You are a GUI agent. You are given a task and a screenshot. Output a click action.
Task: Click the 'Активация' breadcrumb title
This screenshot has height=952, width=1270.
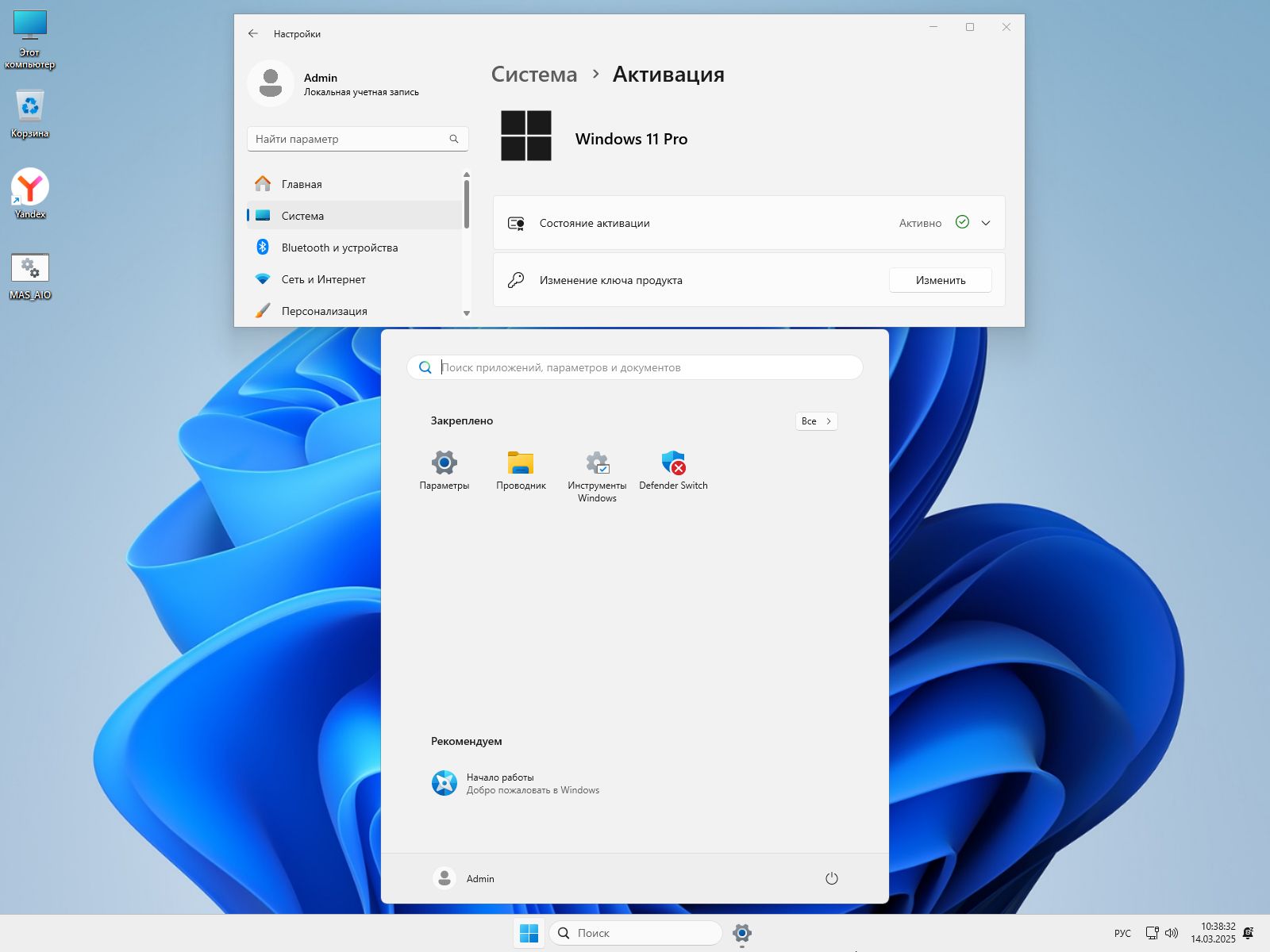(668, 75)
